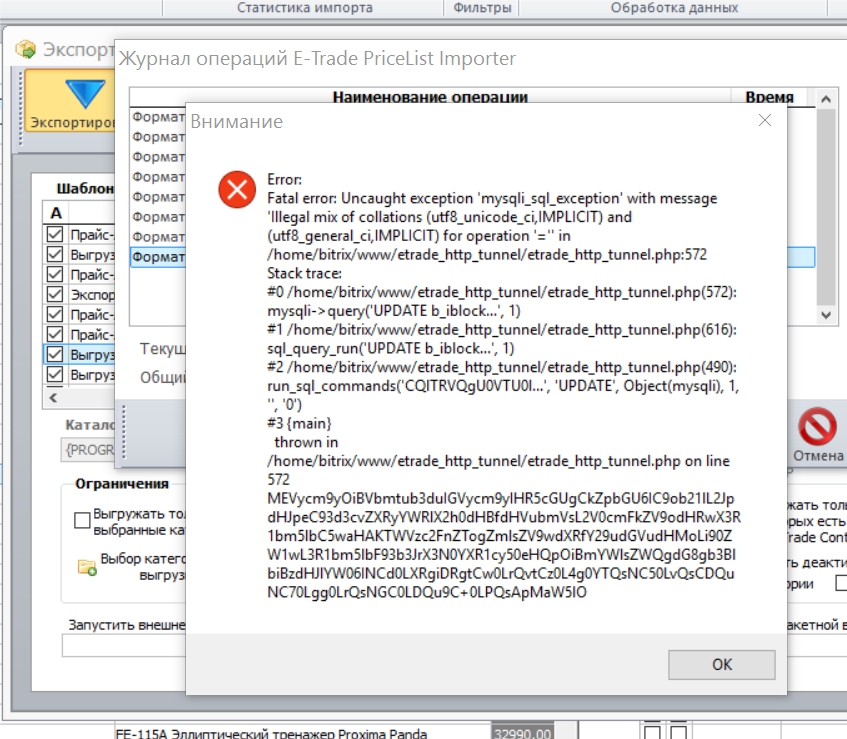Image resolution: width=847 pixels, height=739 pixels.
Task: Select the highlighted Формат row in the journal
Action: (158, 257)
